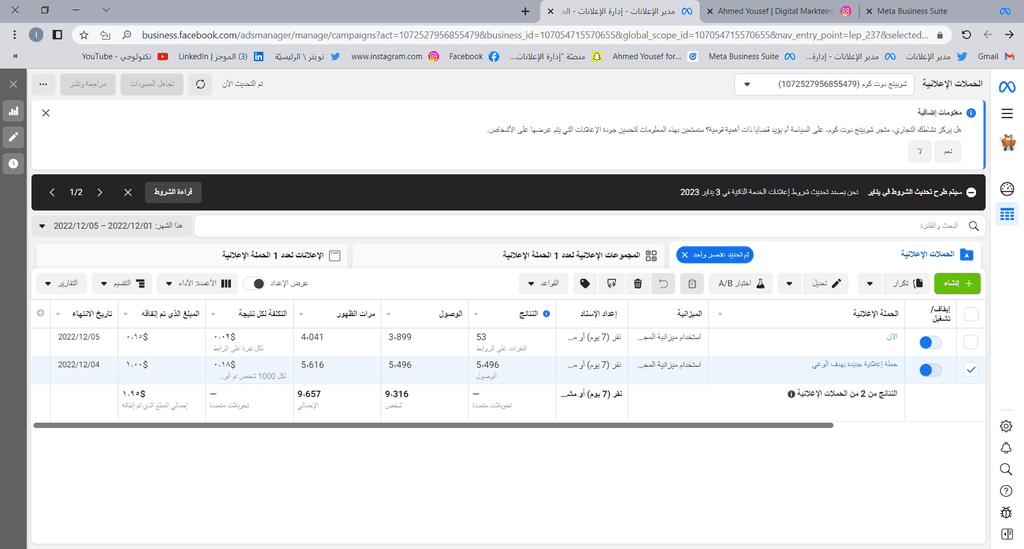Click the info icon beside the results column
This screenshot has width=1024, height=549.
pyautogui.click(x=547, y=314)
